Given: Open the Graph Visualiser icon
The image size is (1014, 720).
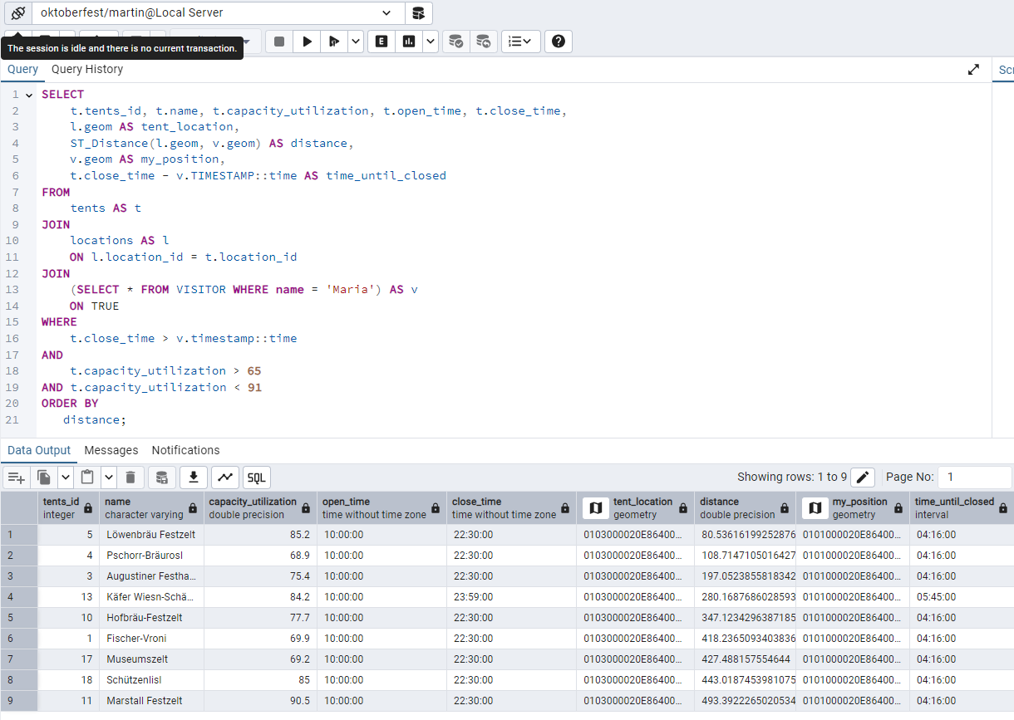Looking at the screenshot, I should click(x=225, y=477).
